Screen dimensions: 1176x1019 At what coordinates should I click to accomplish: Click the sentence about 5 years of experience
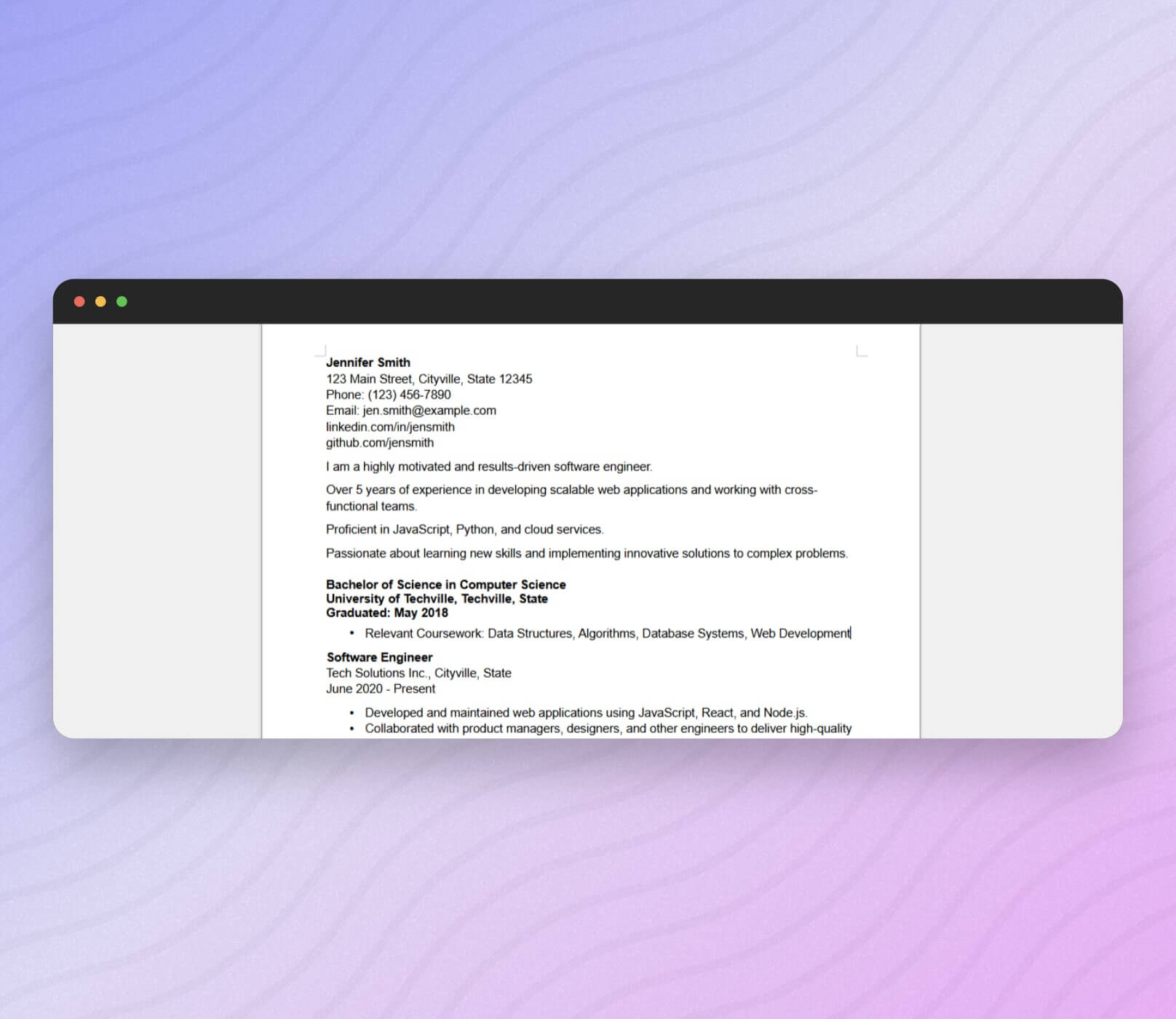point(571,490)
